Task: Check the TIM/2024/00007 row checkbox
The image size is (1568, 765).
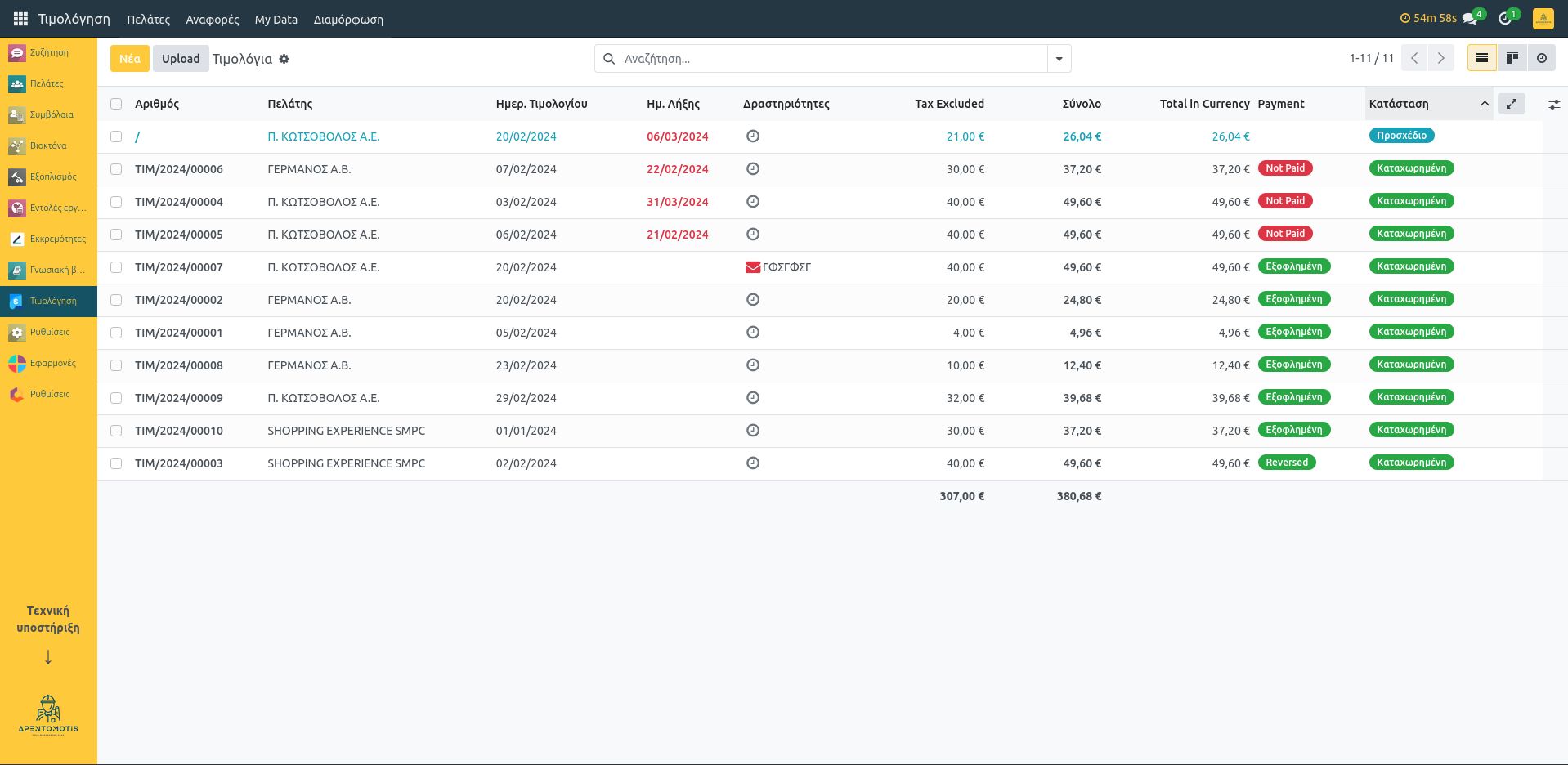Action: click(x=116, y=267)
